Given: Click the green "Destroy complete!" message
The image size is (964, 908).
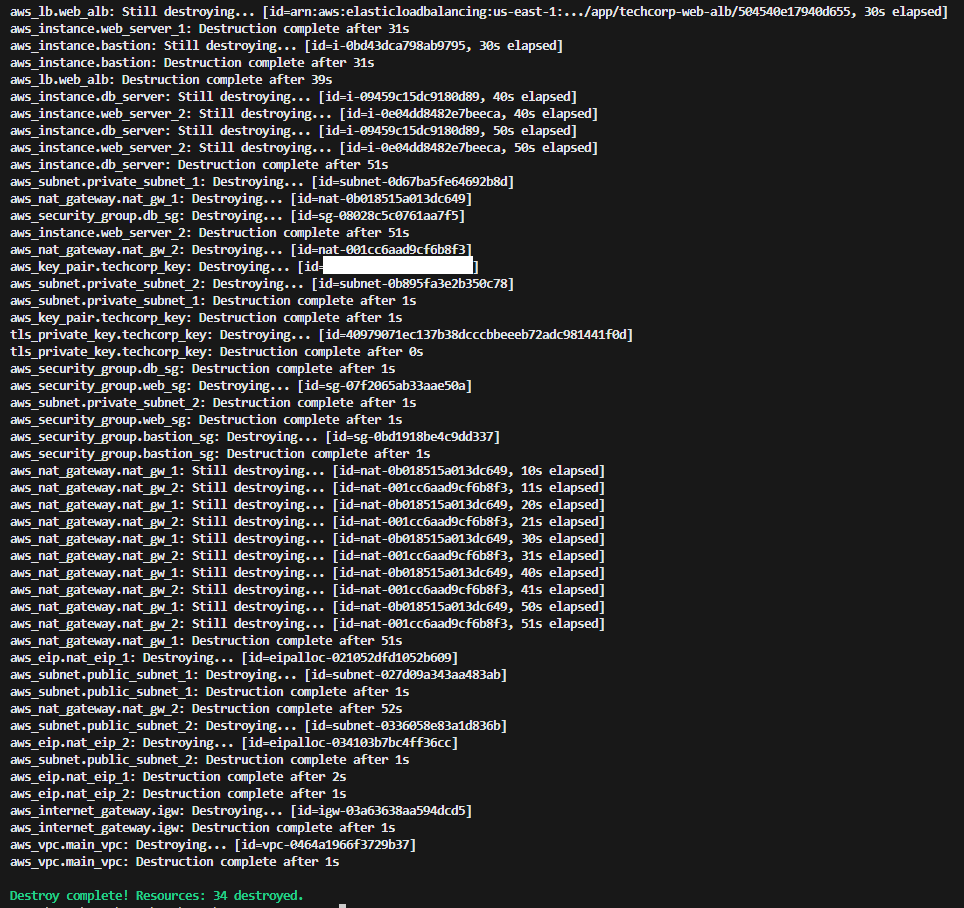Looking at the screenshot, I should (156, 895).
